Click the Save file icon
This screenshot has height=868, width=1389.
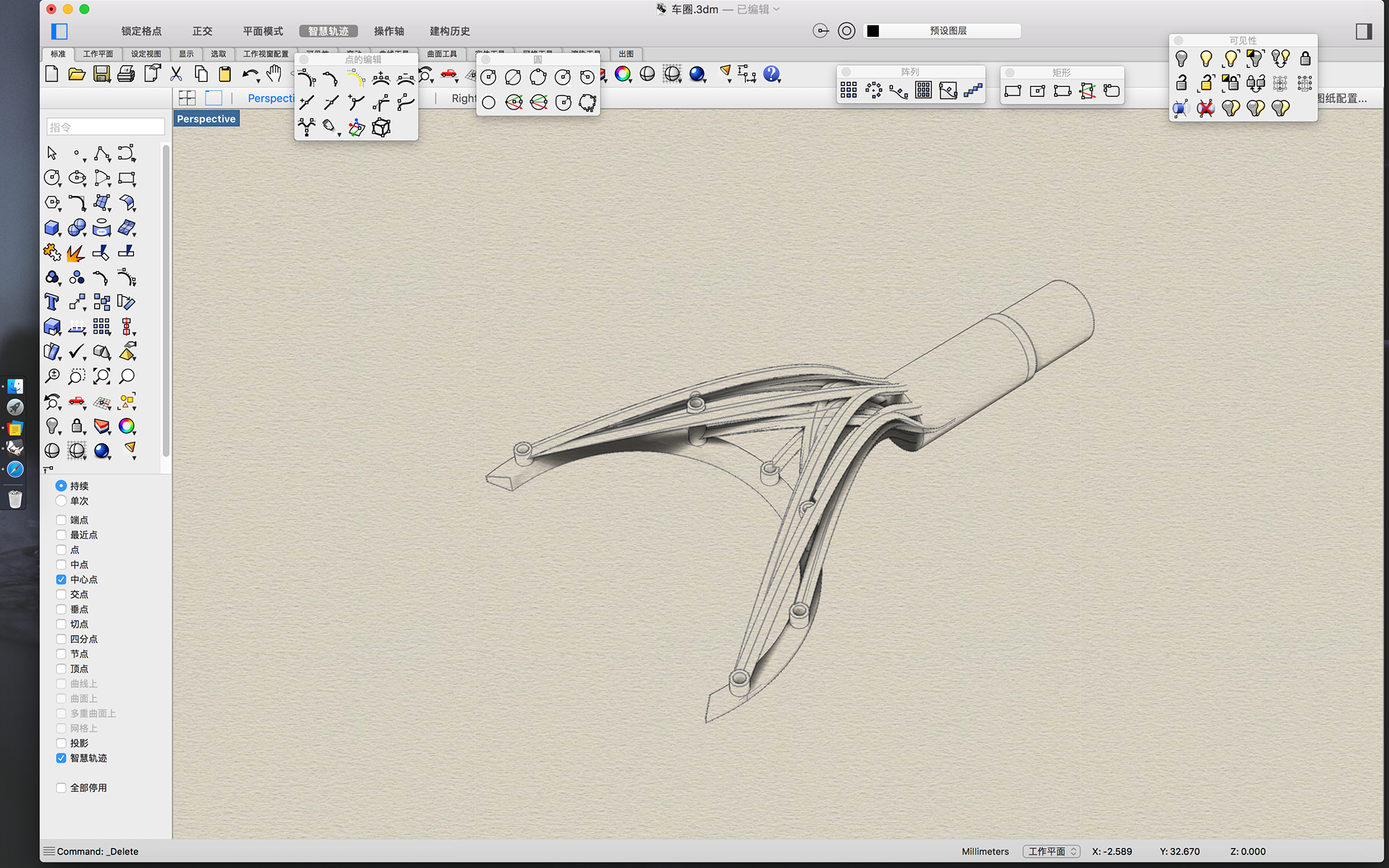click(x=101, y=74)
